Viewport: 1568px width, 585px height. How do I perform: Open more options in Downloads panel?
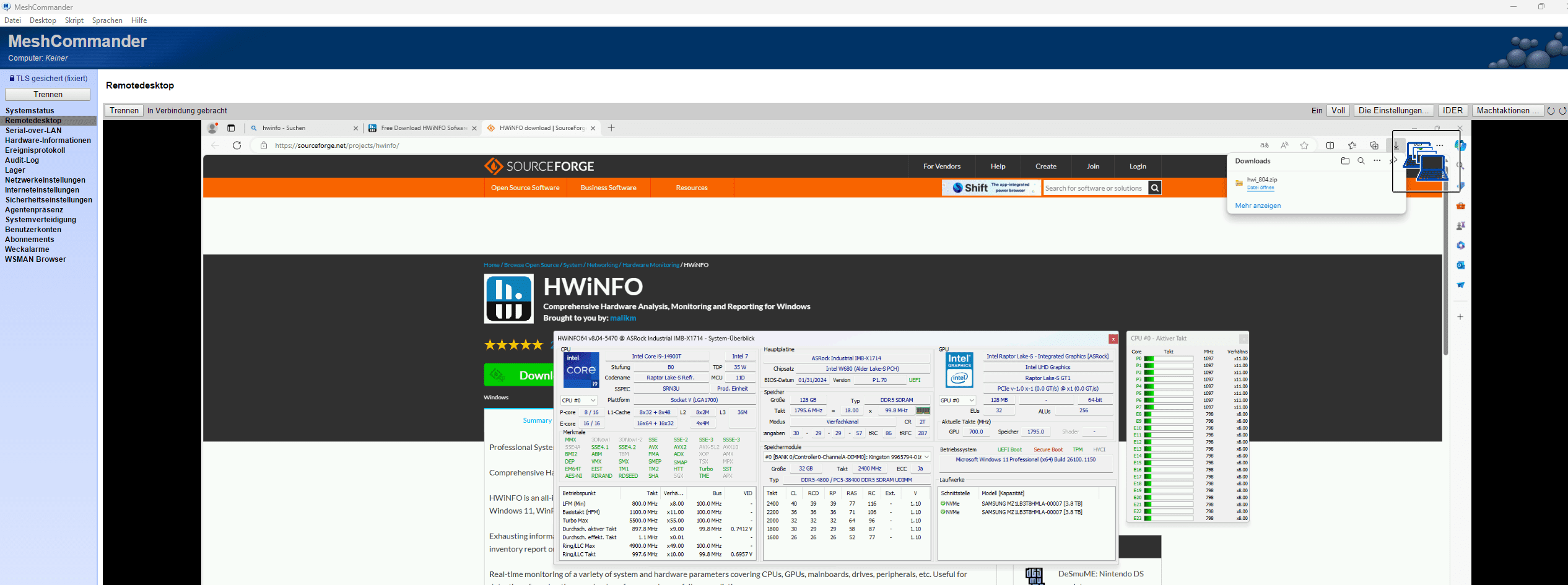(1377, 161)
